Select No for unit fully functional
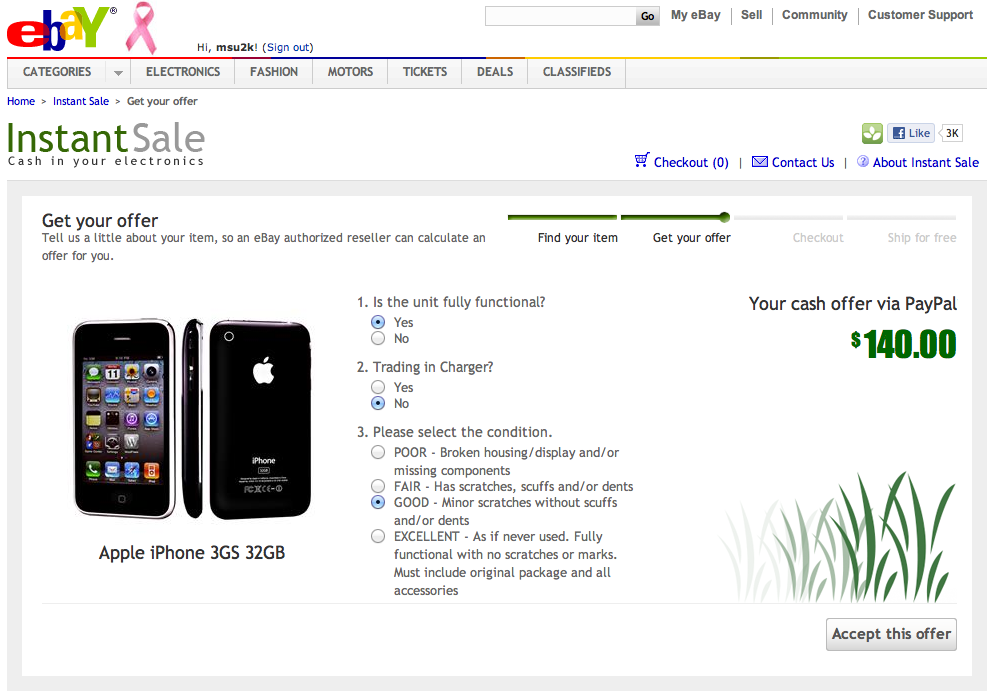Screen dimensions: 997x700 (378, 338)
